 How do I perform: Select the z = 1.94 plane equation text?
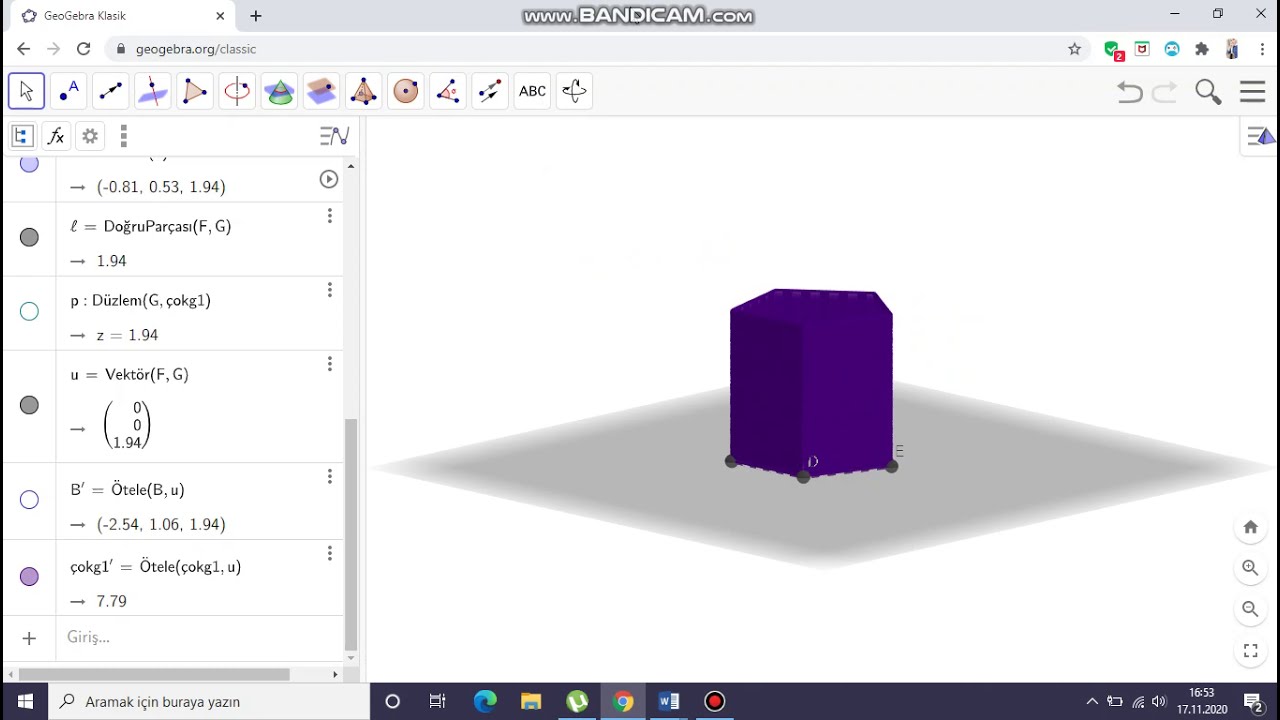click(x=127, y=335)
